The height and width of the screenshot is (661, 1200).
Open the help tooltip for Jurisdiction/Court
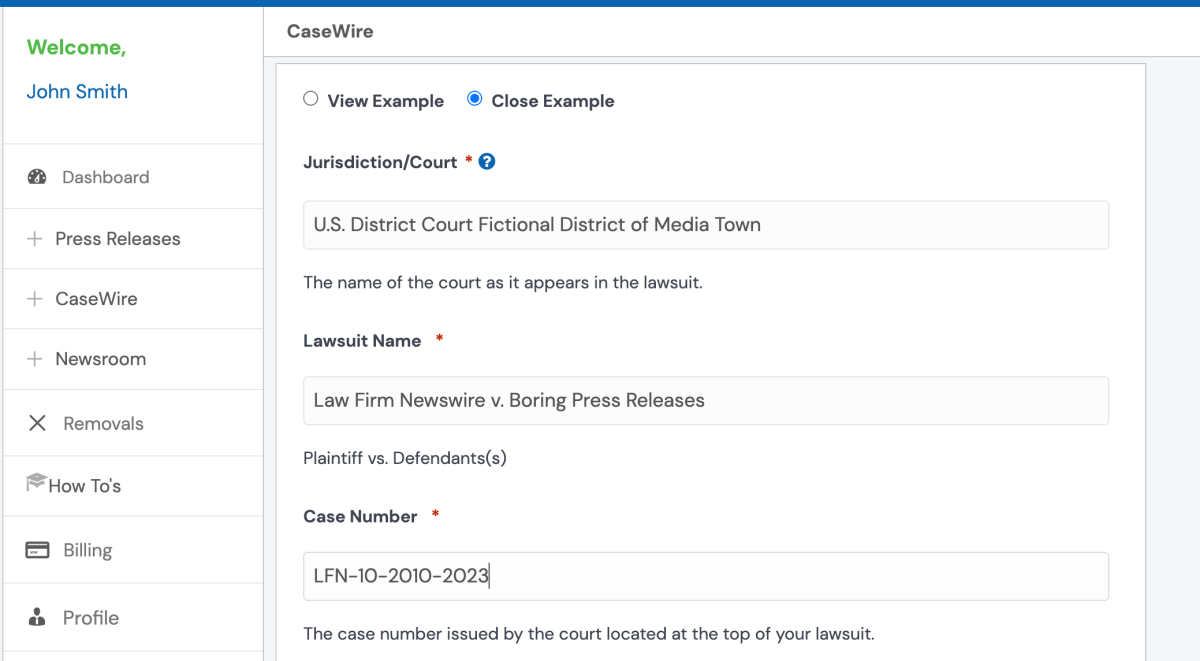tap(487, 161)
